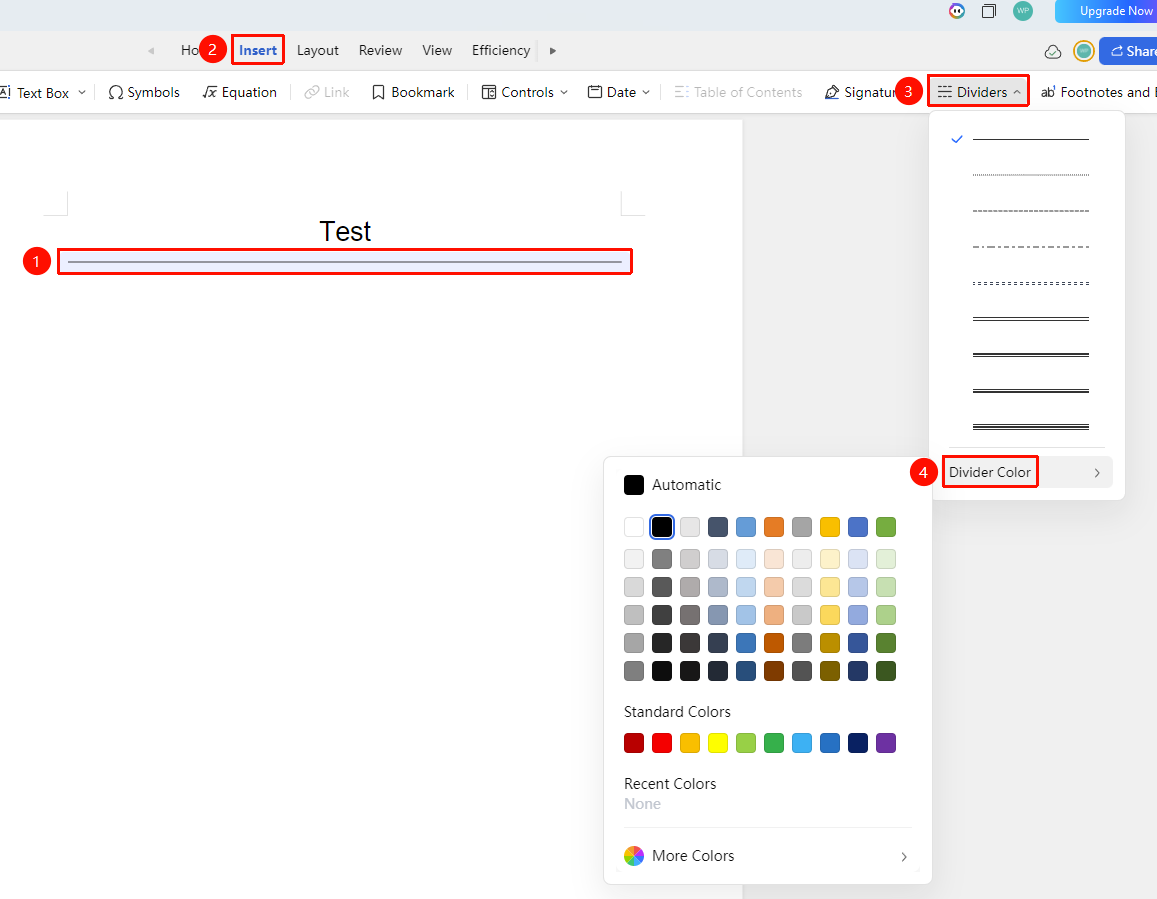Open the Review tab
This screenshot has width=1157, height=899.
coord(380,51)
